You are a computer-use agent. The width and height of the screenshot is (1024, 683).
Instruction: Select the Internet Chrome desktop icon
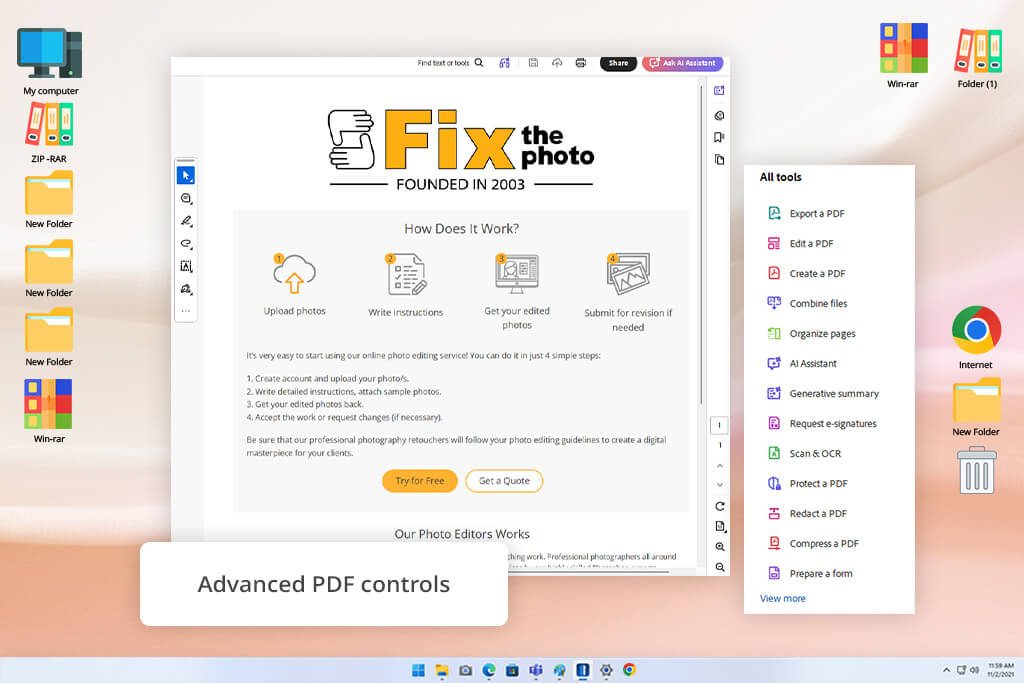(x=976, y=337)
